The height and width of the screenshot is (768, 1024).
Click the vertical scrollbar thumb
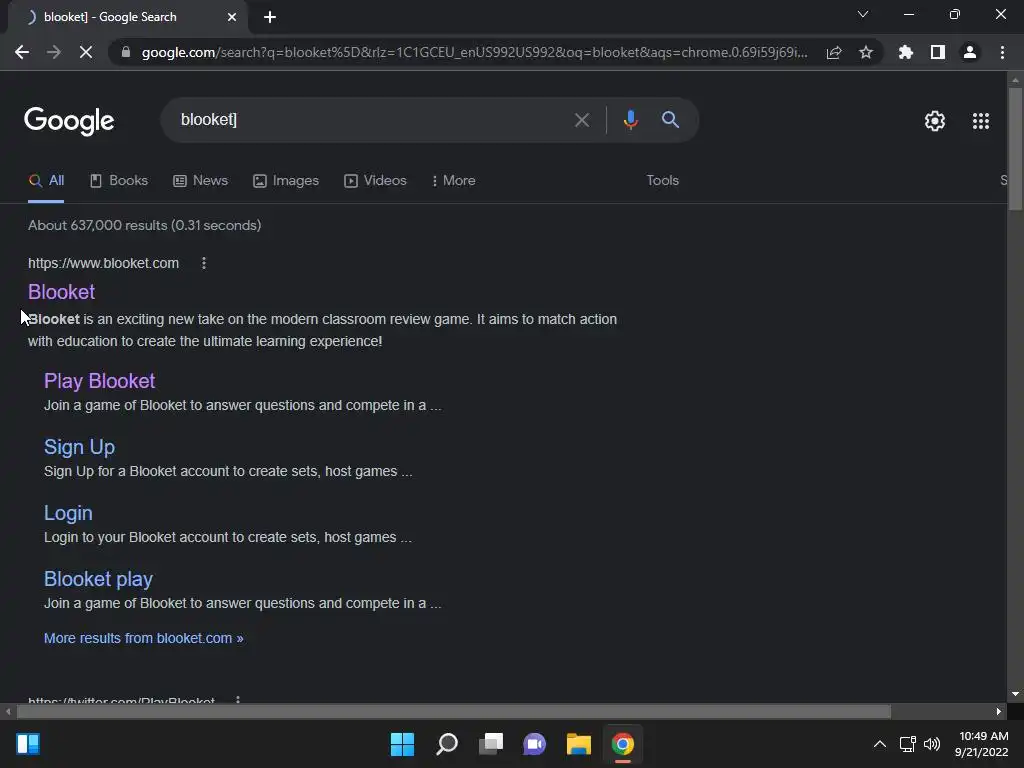point(1015,149)
